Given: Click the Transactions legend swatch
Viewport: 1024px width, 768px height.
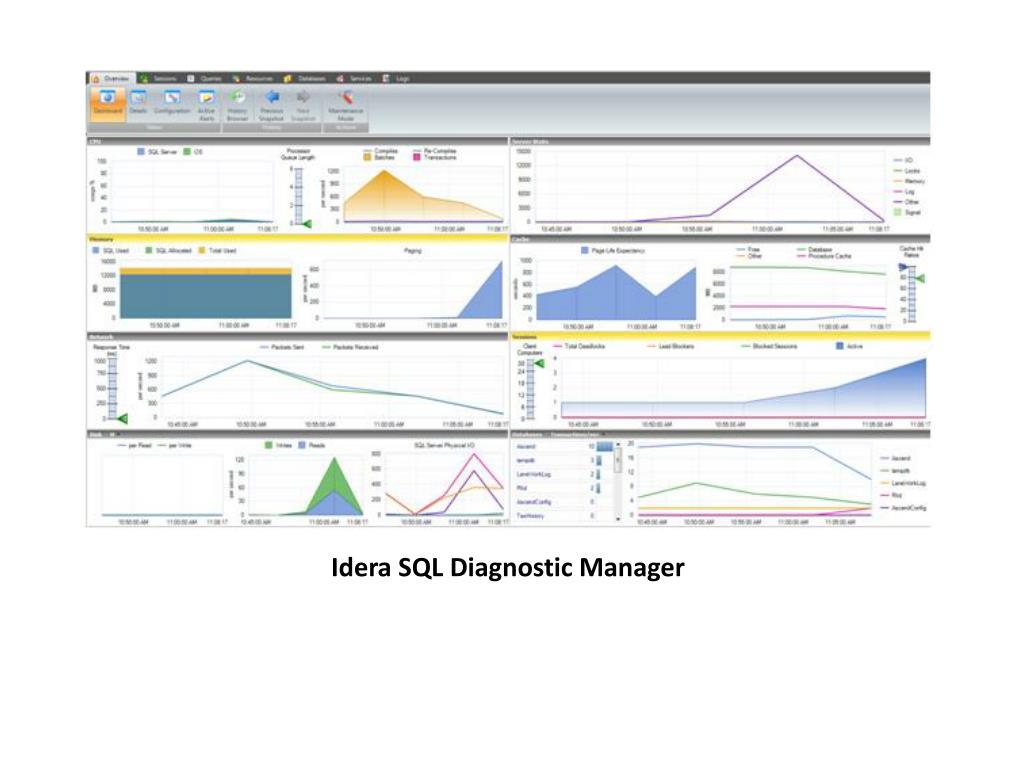Looking at the screenshot, I should (417, 157).
